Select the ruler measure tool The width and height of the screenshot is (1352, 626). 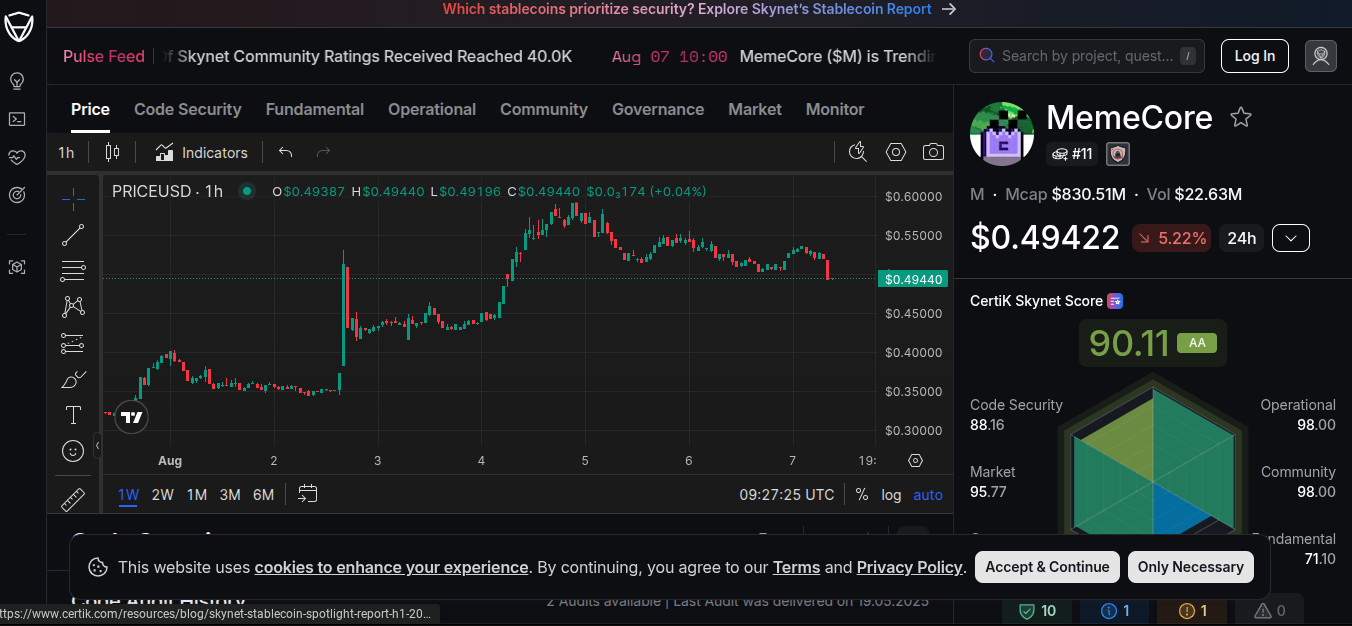[73, 498]
